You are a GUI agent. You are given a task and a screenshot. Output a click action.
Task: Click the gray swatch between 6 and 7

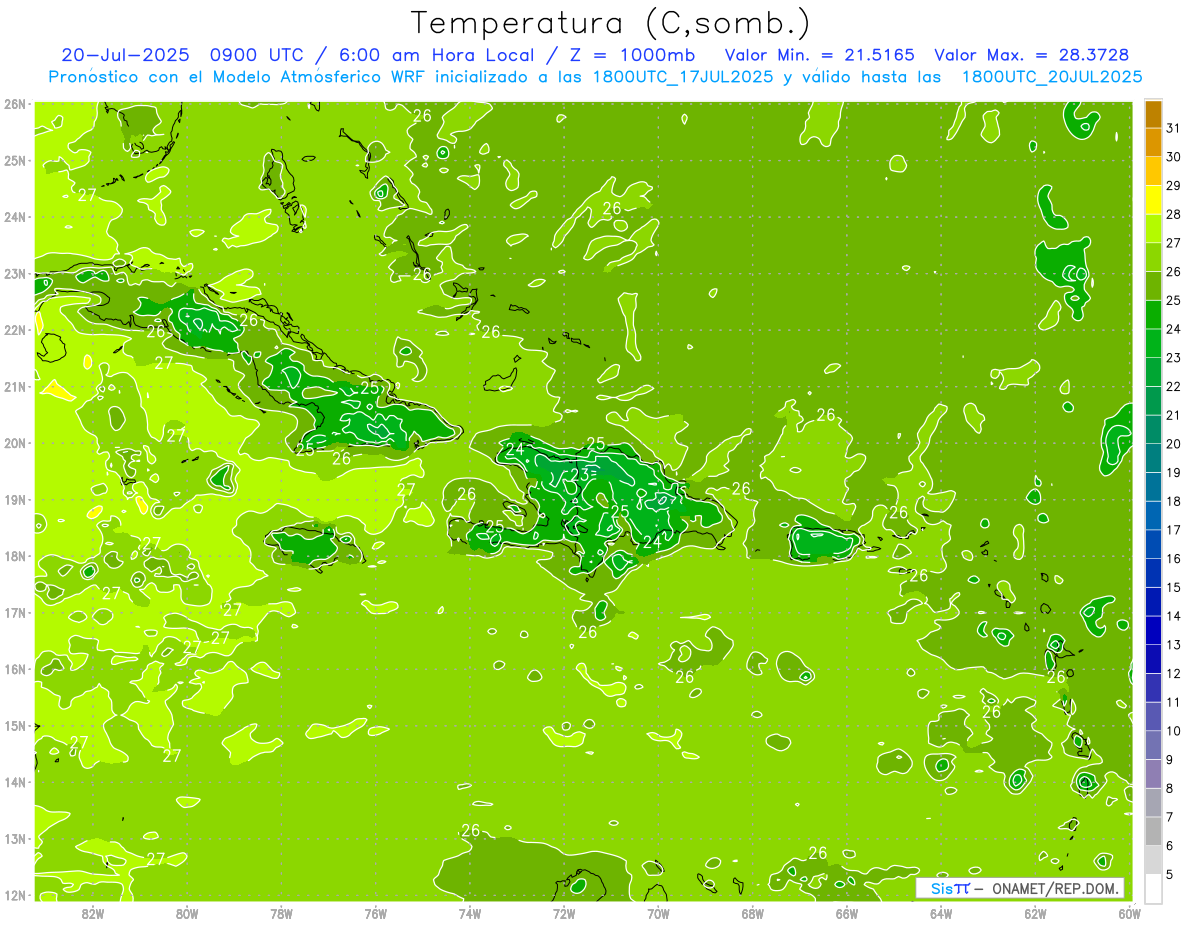[x=1153, y=831]
